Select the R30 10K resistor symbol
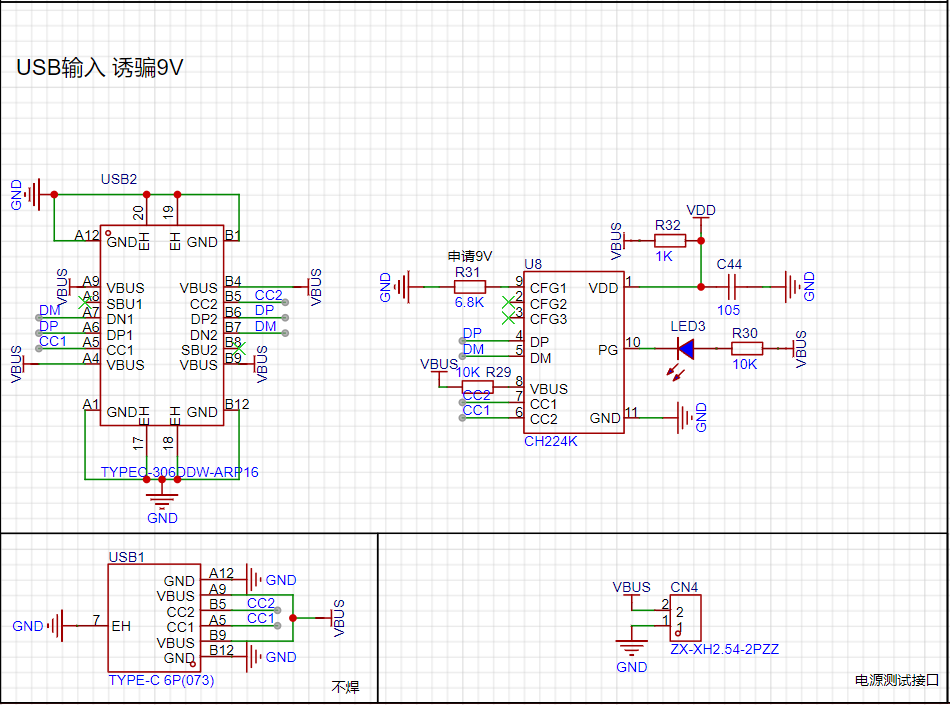The height and width of the screenshot is (705, 950). (746, 348)
